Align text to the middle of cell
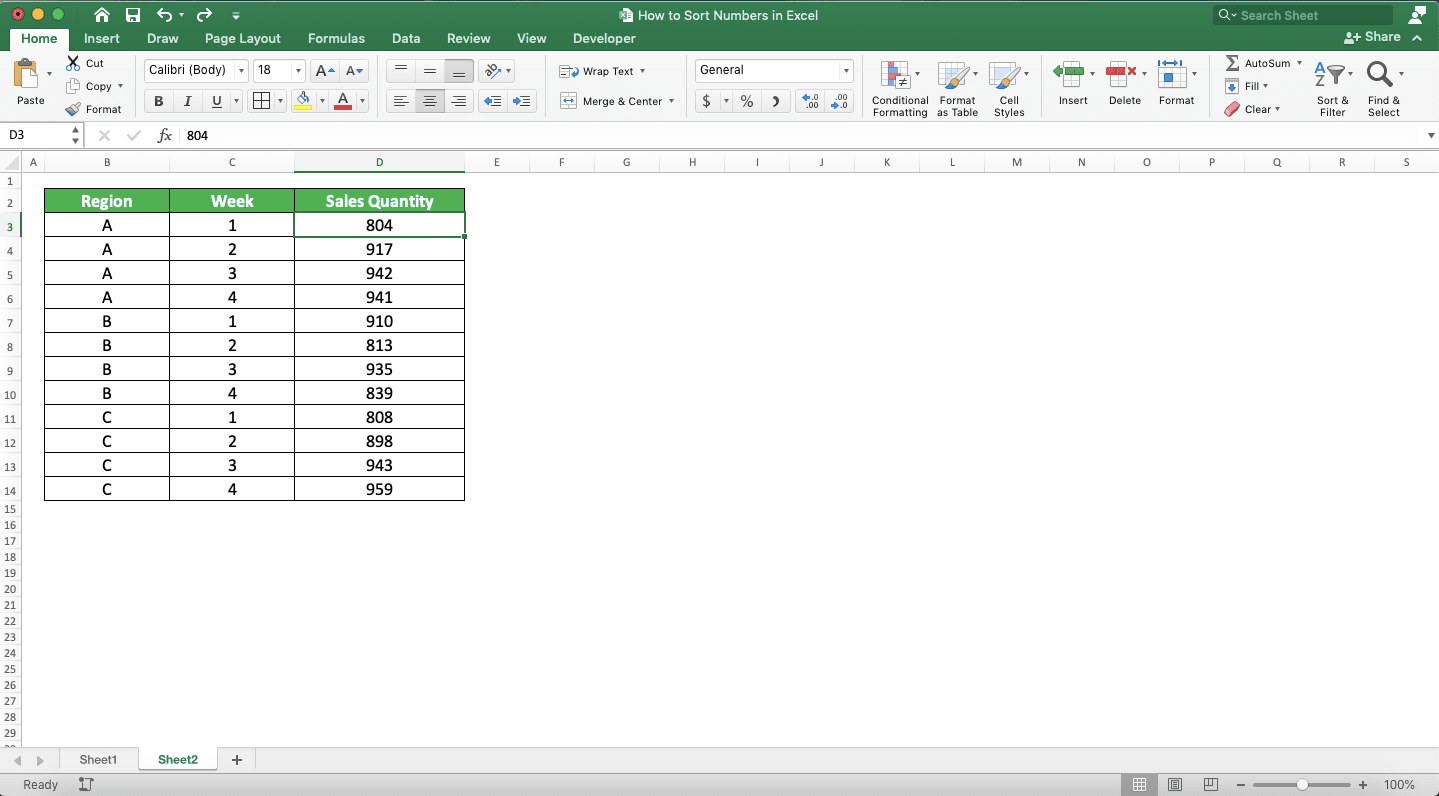This screenshot has width=1439, height=796. pos(430,70)
